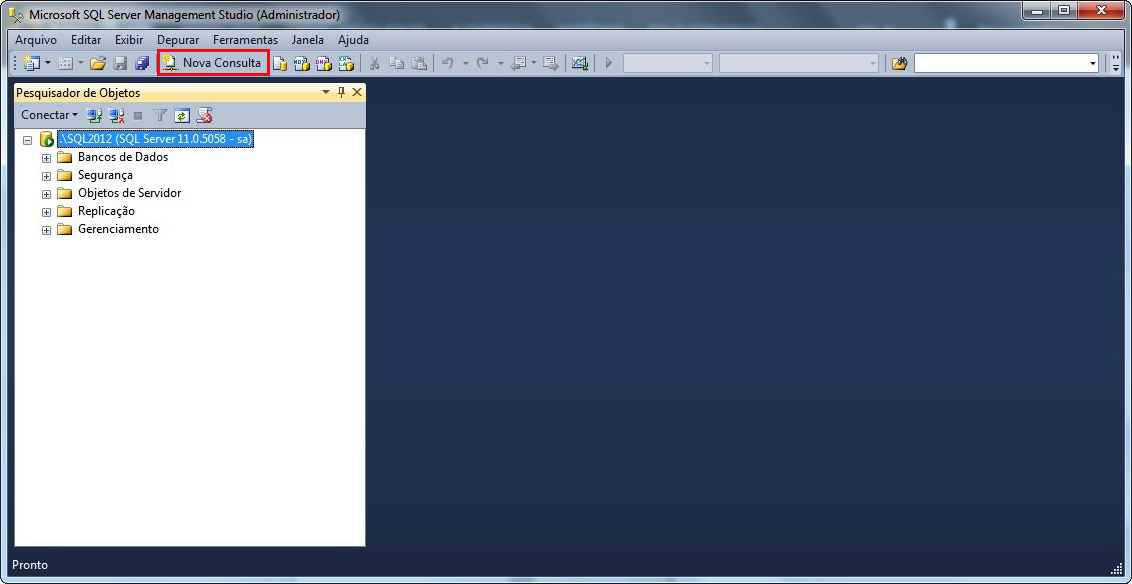
Task: Click inside the toolbar search input field
Action: [x=1000, y=63]
